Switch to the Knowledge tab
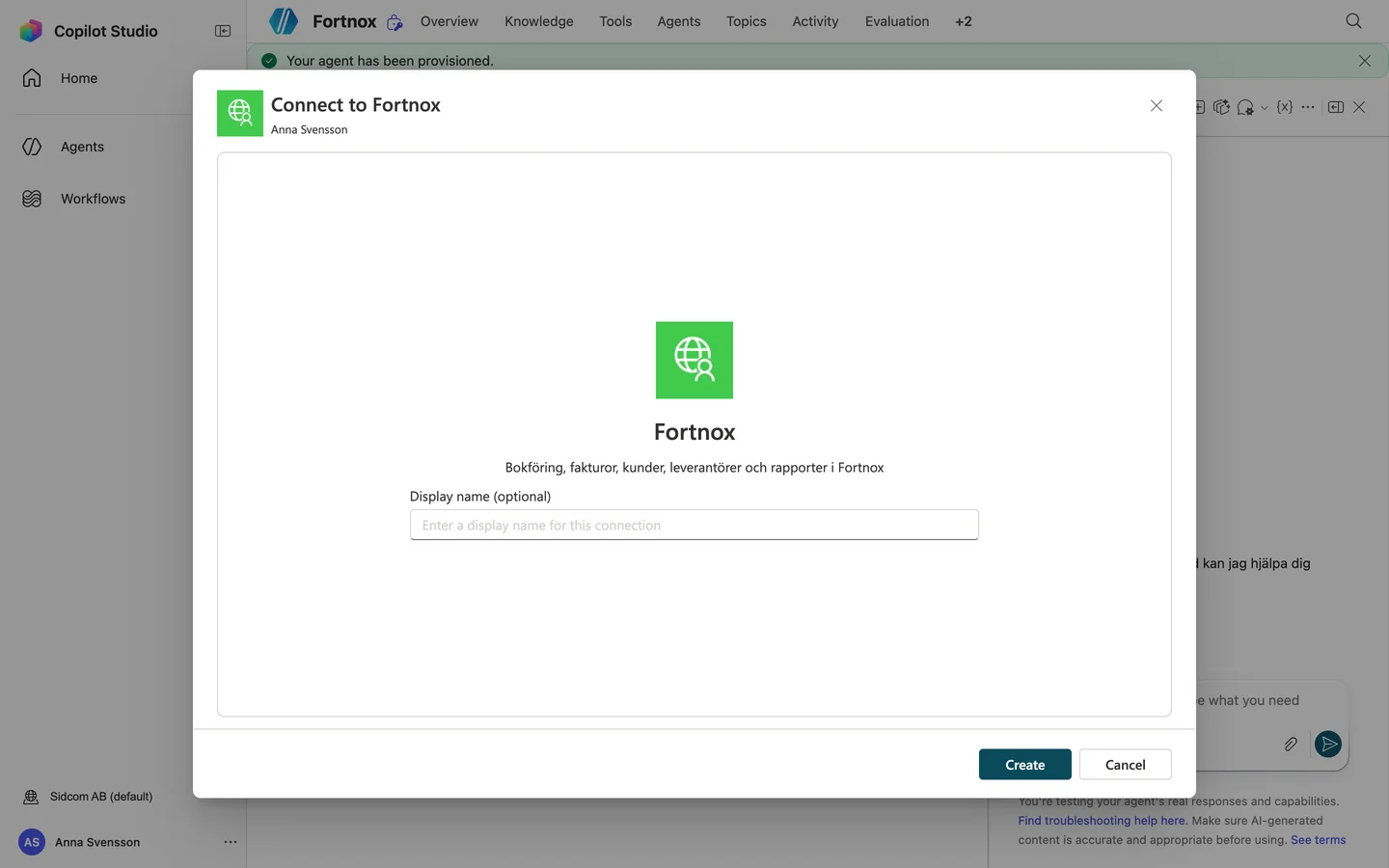The image size is (1389, 868). tap(539, 21)
